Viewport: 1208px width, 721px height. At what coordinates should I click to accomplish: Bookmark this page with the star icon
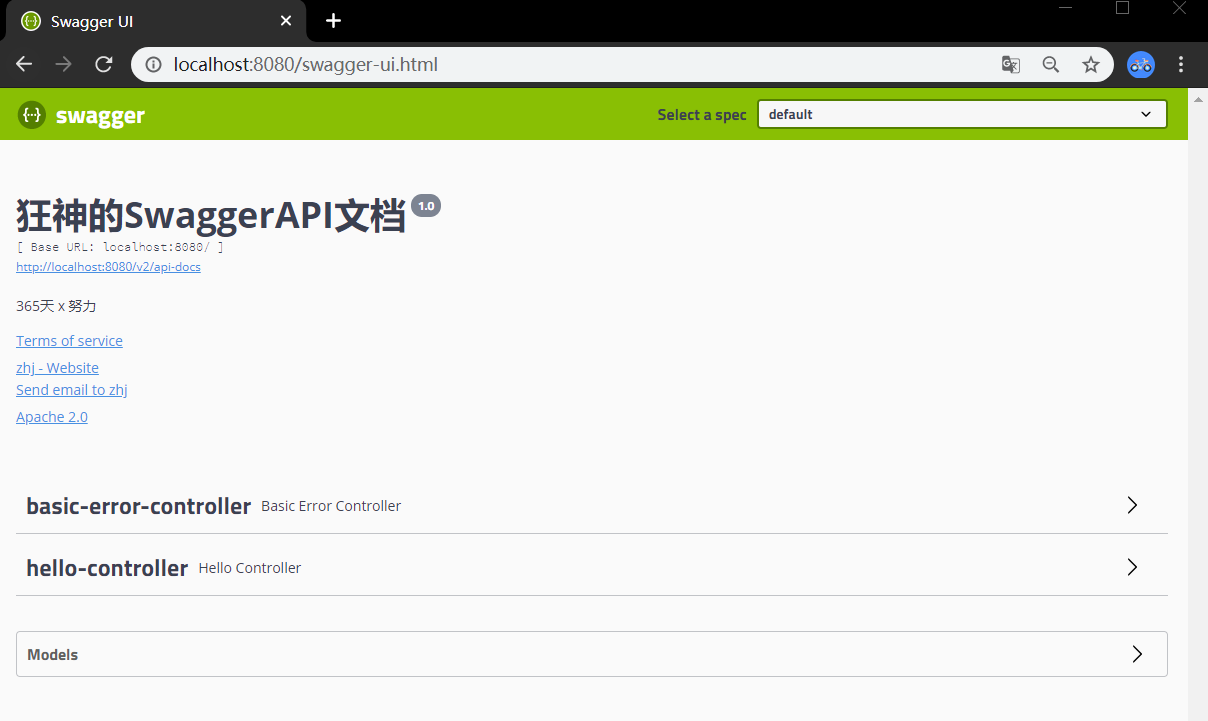1091,65
